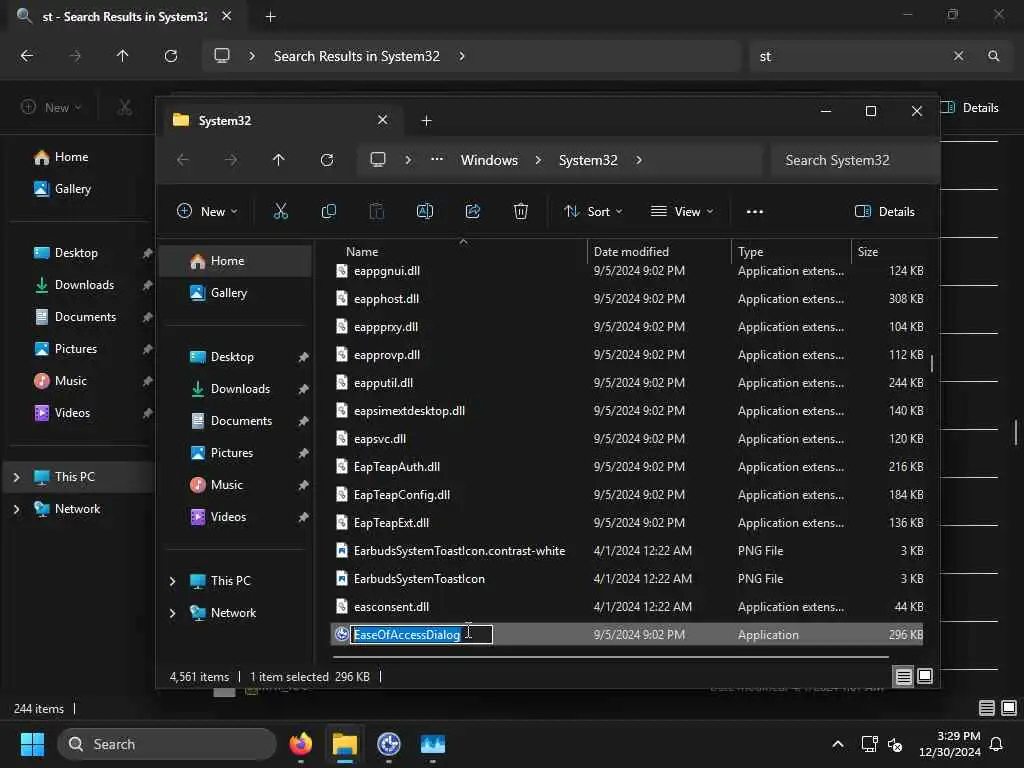The image size is (1024, 768).
Task: Sort files by the Type column header
Action: 750,251
